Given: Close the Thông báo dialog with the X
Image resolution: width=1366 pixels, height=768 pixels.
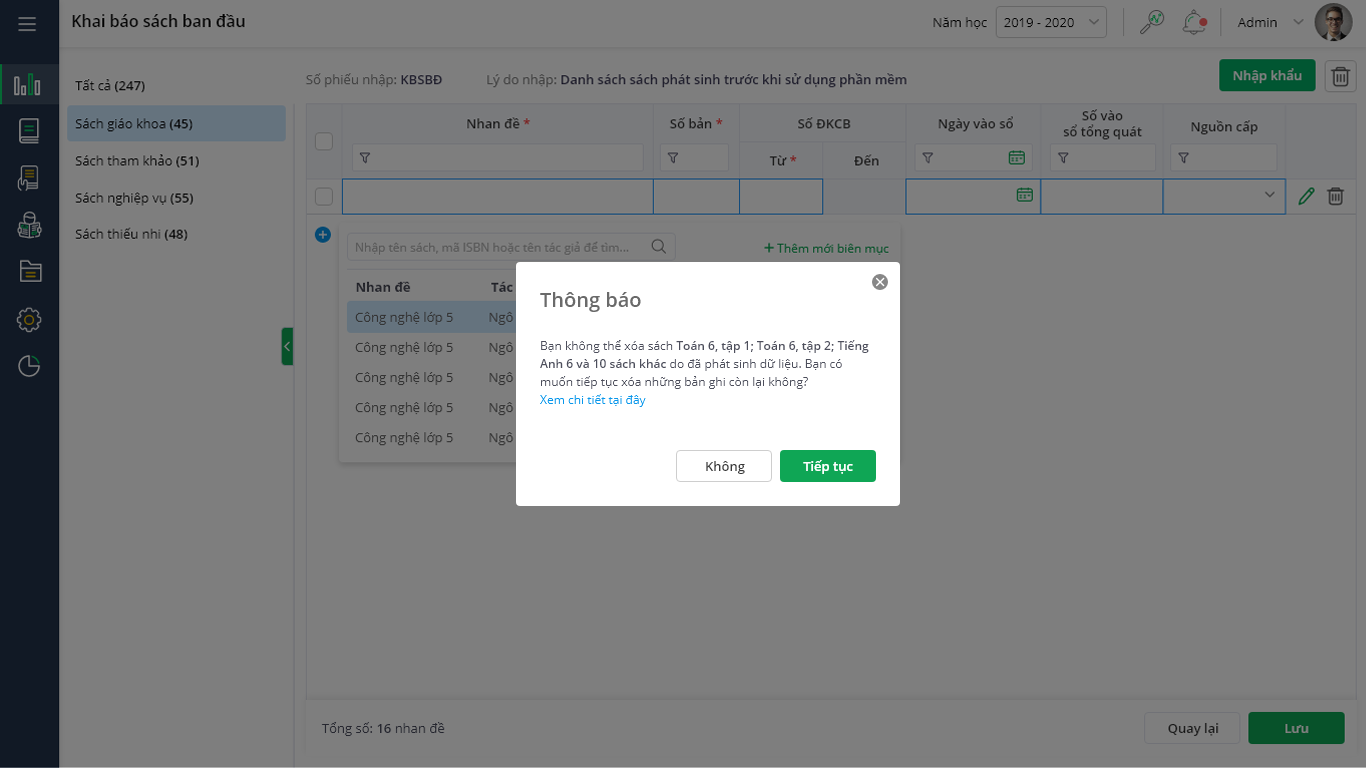Looking at the screenshot, I should pyautogui.click(x=880, y=282).
